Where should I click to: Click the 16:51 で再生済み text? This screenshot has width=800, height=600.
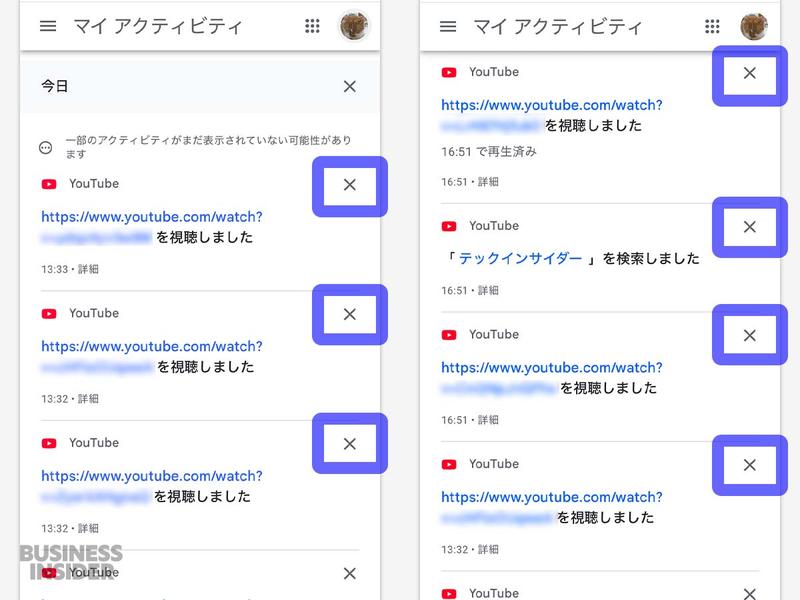[489, 152]
